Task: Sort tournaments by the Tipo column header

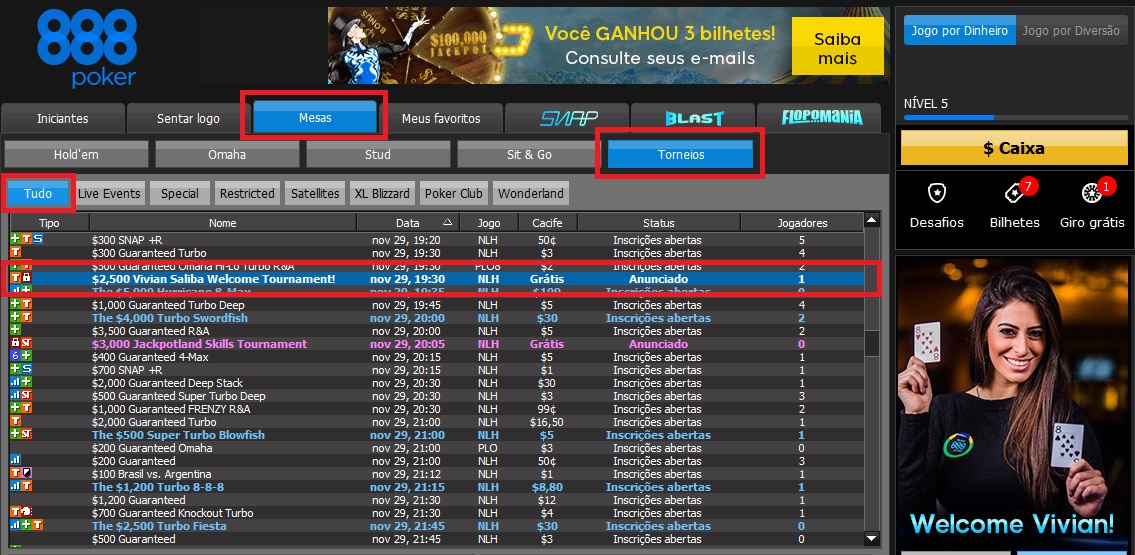Action: point(49,223)
